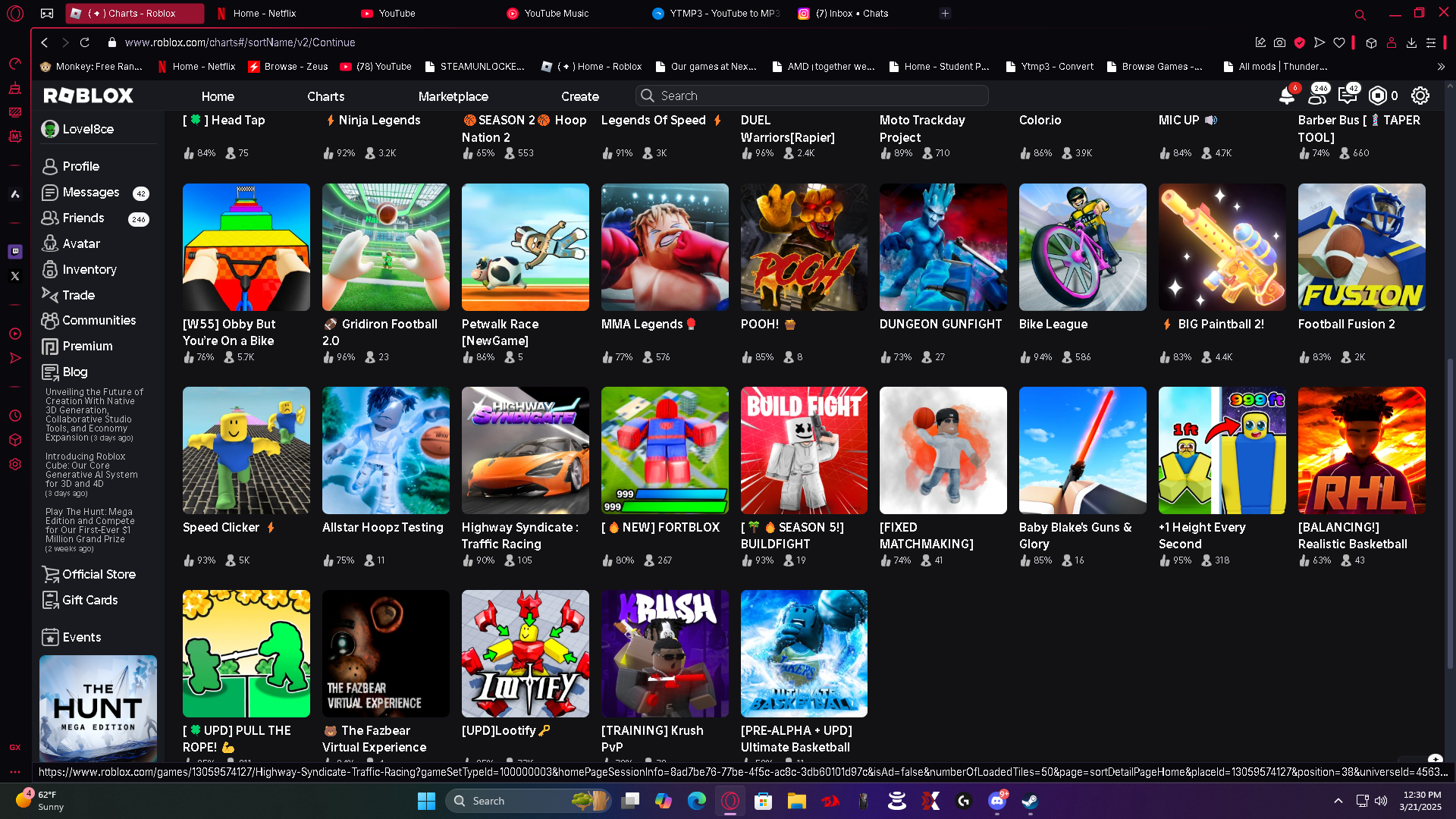Click the Roblox search field
This screenshot has width=1456, height=819.
coord(811,96)
